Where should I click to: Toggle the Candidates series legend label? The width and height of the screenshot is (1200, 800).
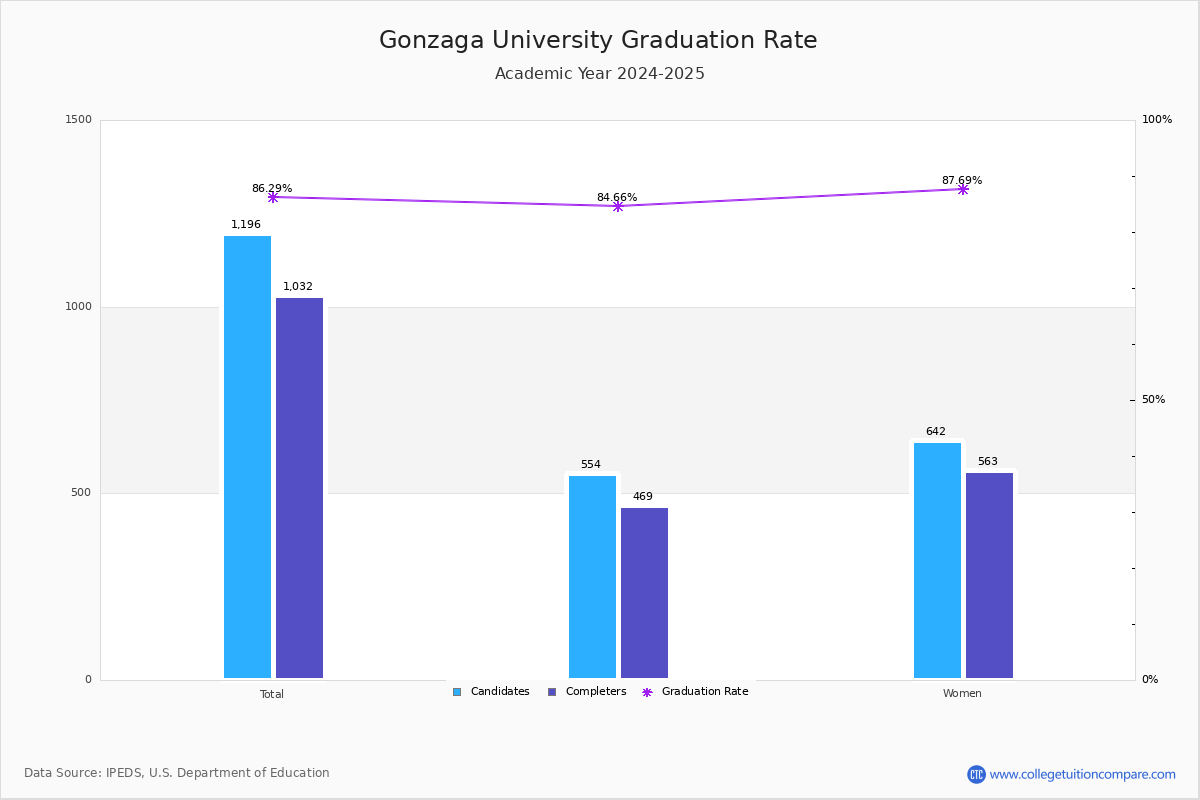click(x=500, y=692)
